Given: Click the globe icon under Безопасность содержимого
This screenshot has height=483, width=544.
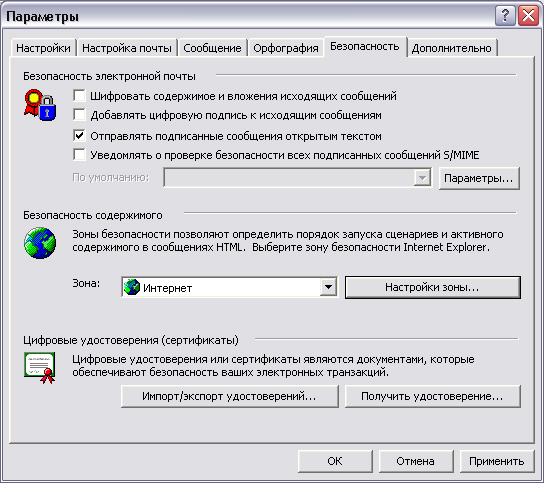Looking at the screenshot, I should point(40,243).
